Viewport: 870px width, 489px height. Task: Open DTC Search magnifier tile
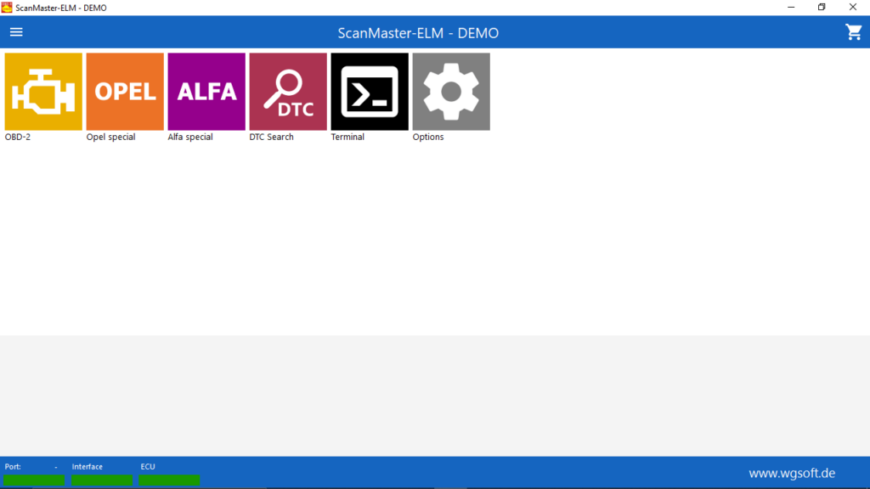[288, 92]
